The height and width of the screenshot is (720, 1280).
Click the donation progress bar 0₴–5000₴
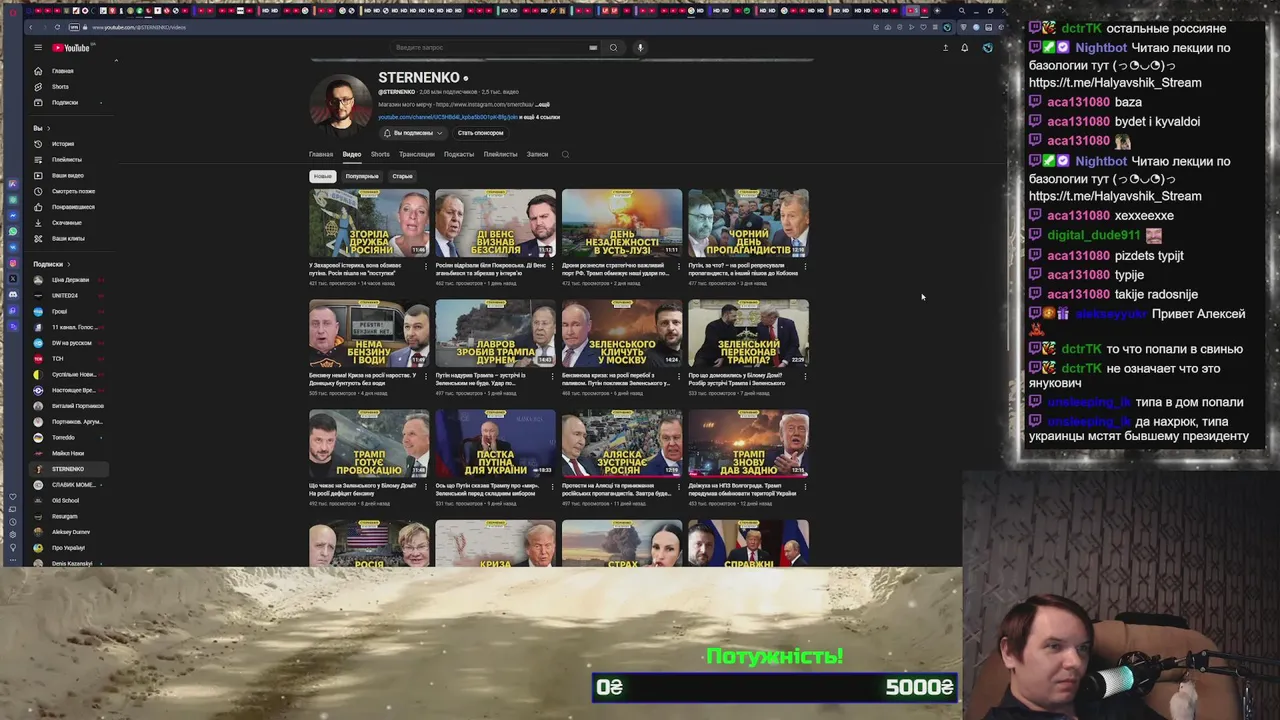coord(776,687)
